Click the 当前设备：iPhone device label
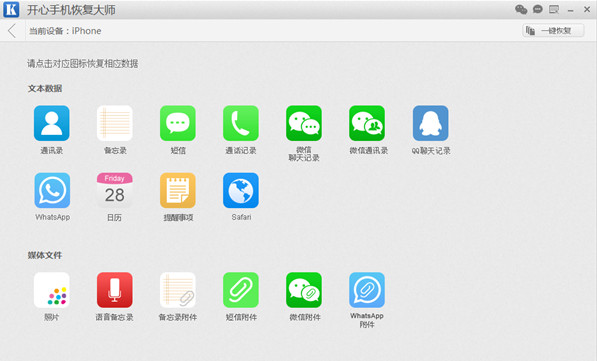The height and width of the screenshot is (361, 597). pyautogui.click(x=65, y=31)
